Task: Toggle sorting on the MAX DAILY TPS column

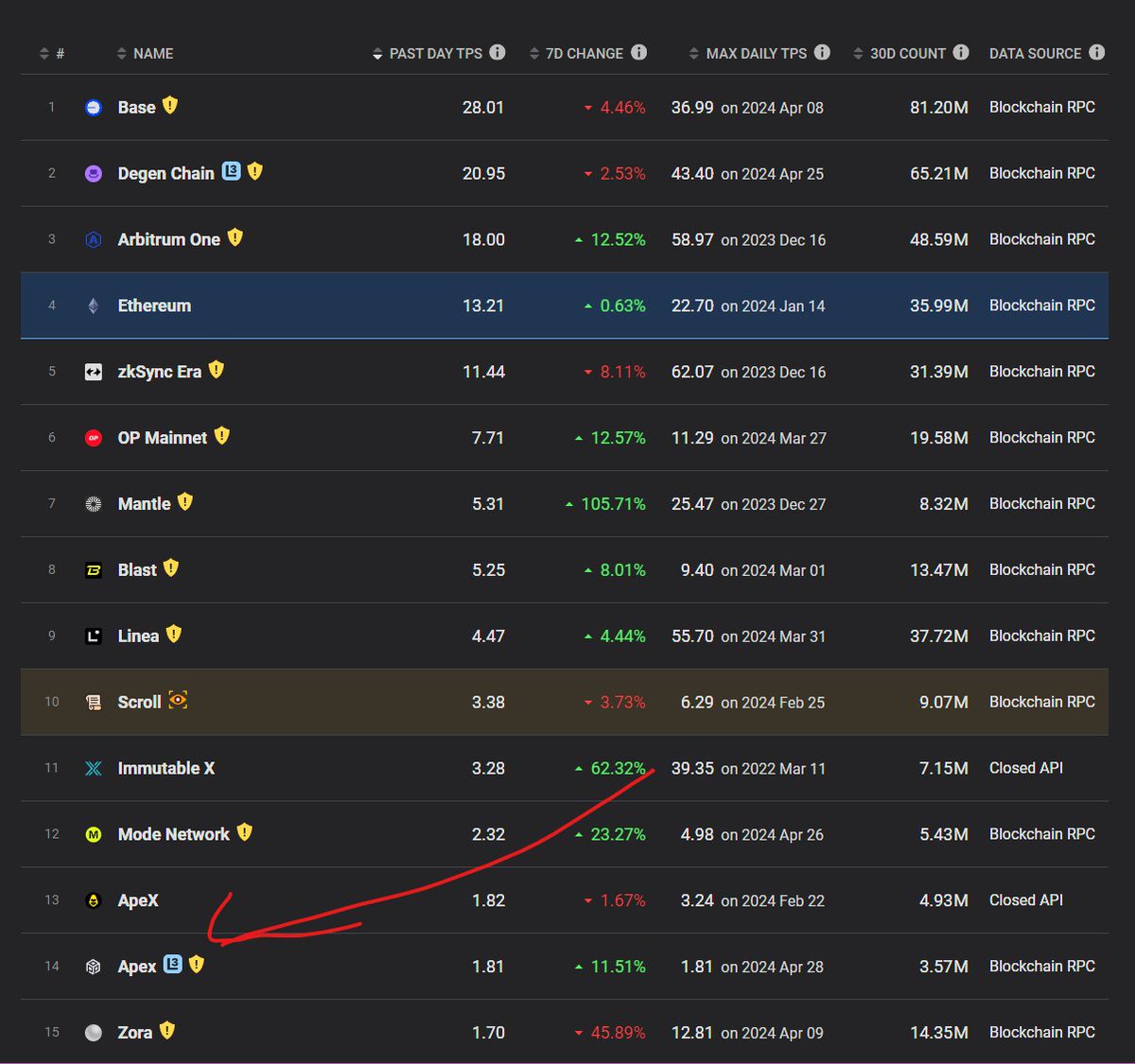Action: point(693,53)
